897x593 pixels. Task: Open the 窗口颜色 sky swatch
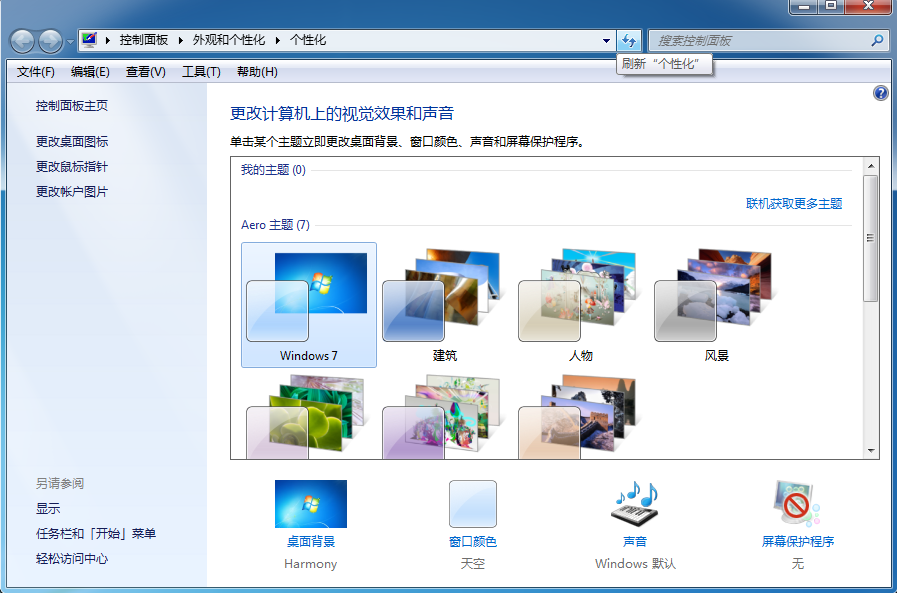472,504
